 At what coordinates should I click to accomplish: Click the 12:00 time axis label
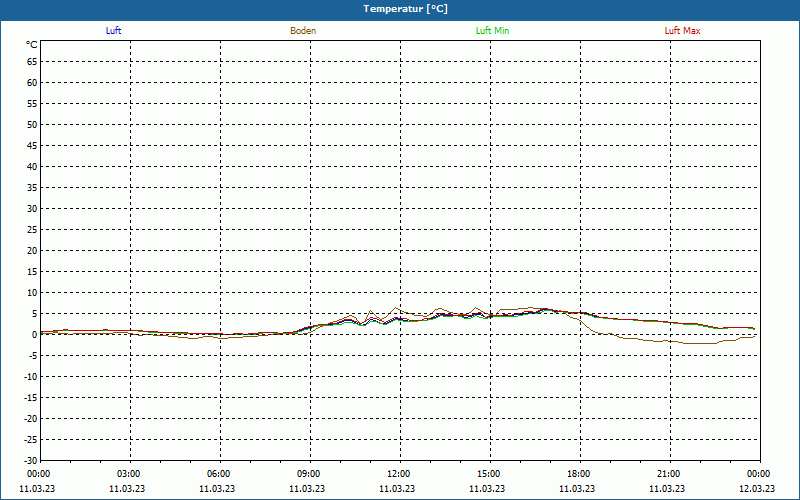click(x=398, y=474)
